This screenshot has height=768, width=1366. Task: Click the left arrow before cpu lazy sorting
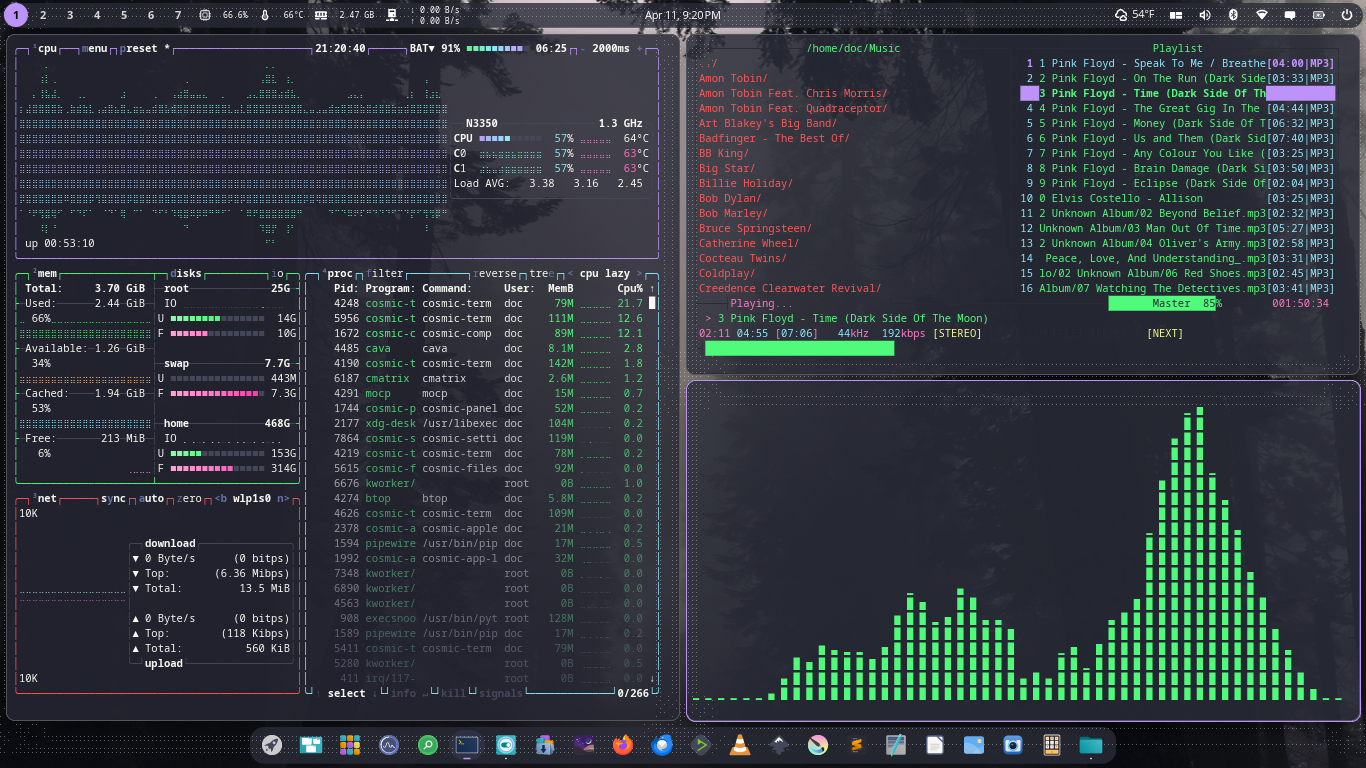pyautogui.click(x=570, y=273)
